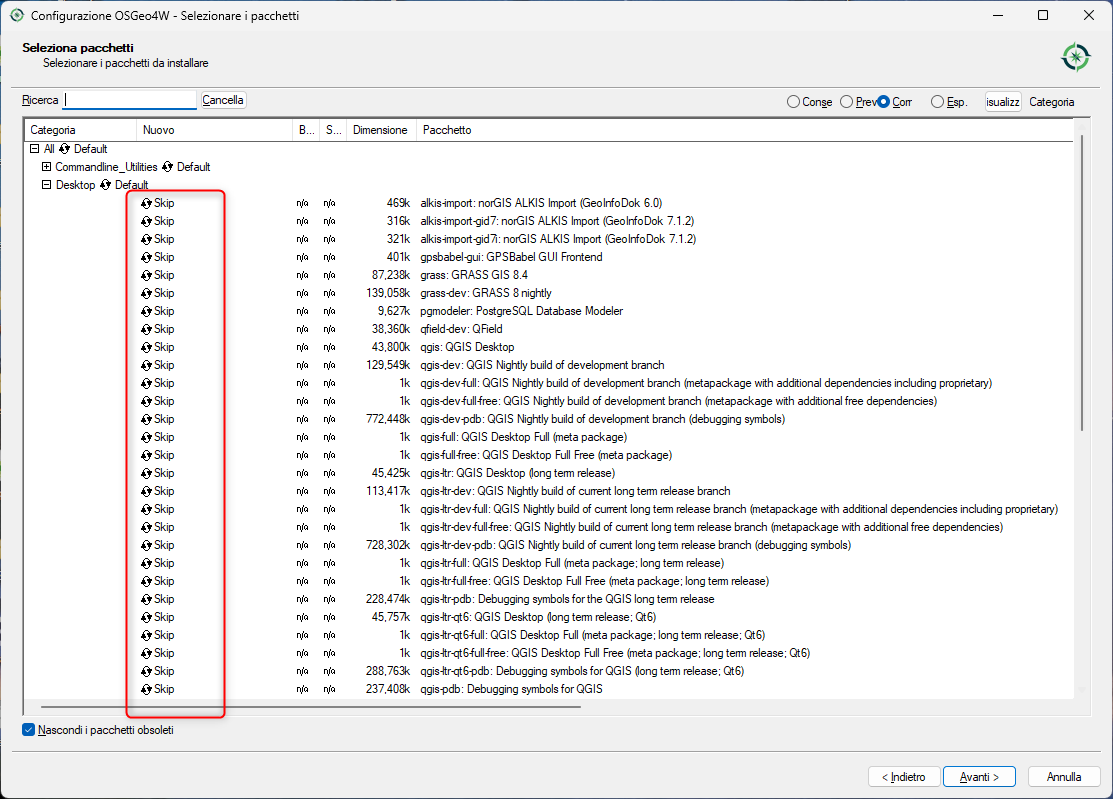Click qgis-ltr-dev-full package description

tap(739, 509)
